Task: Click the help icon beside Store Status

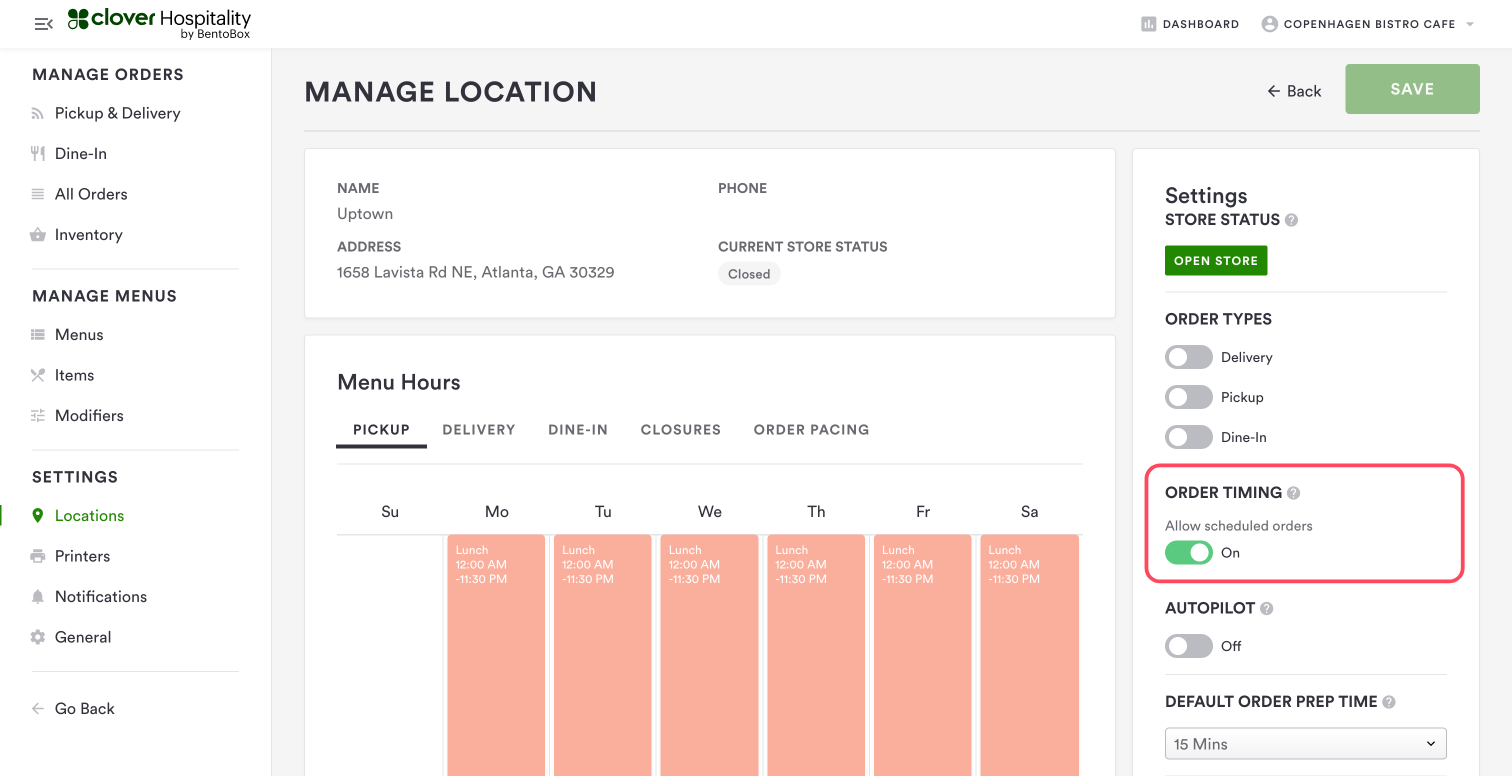Action: (1291, 220)
